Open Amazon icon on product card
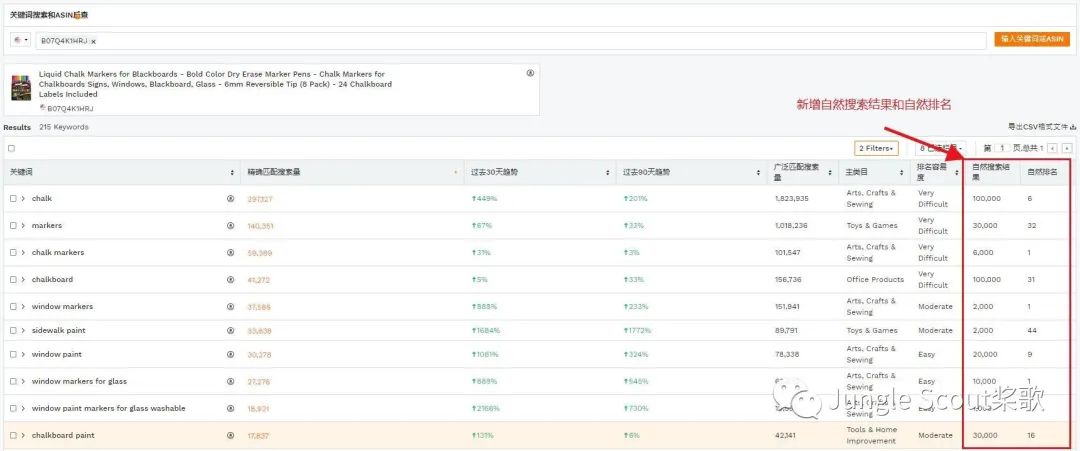The height and width of the screenshot is (451, 1080). (x=530, y=73)
